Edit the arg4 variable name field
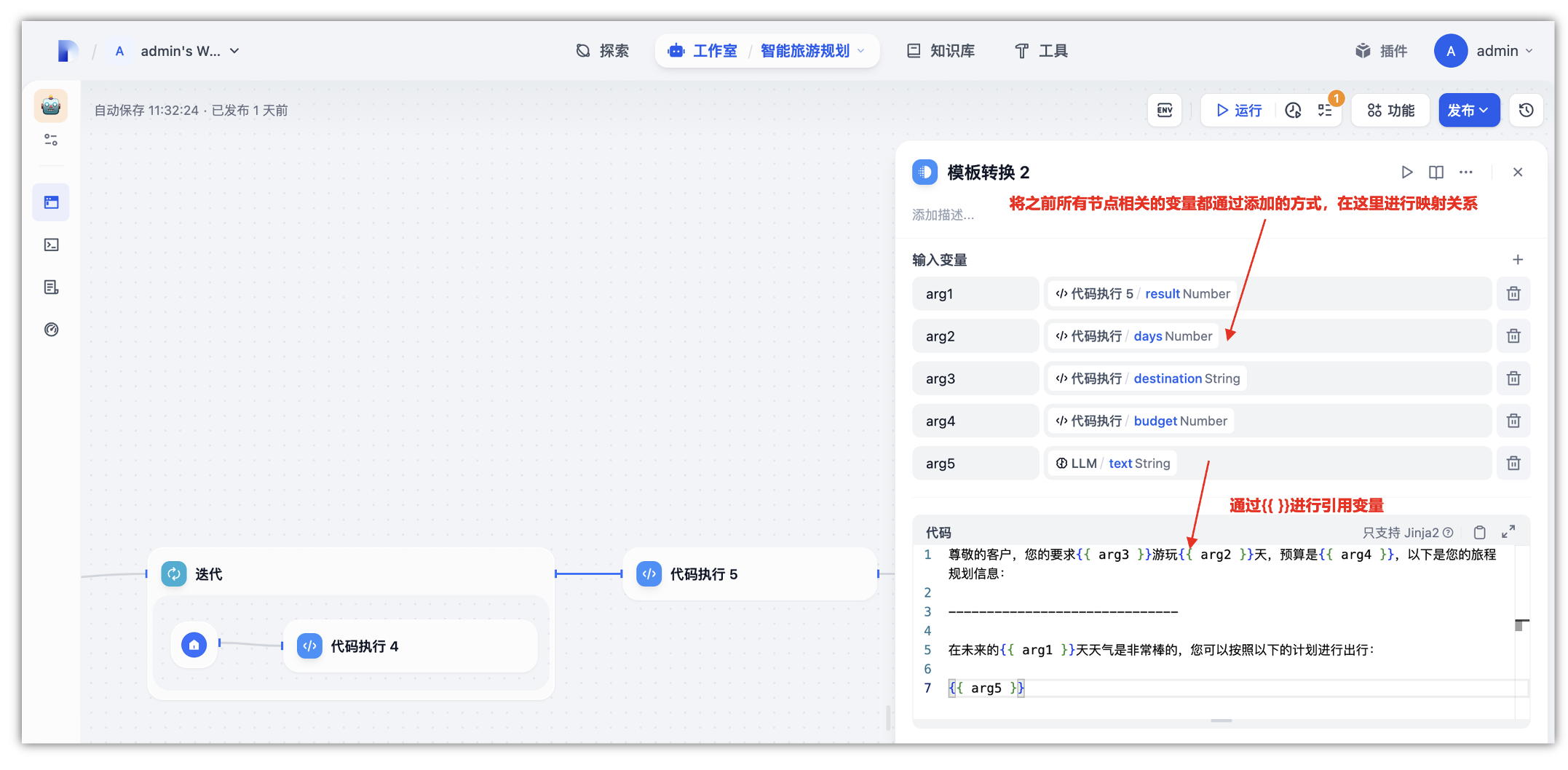The height and width of the screenshot is (770, 1568). (x=975, y=421)
